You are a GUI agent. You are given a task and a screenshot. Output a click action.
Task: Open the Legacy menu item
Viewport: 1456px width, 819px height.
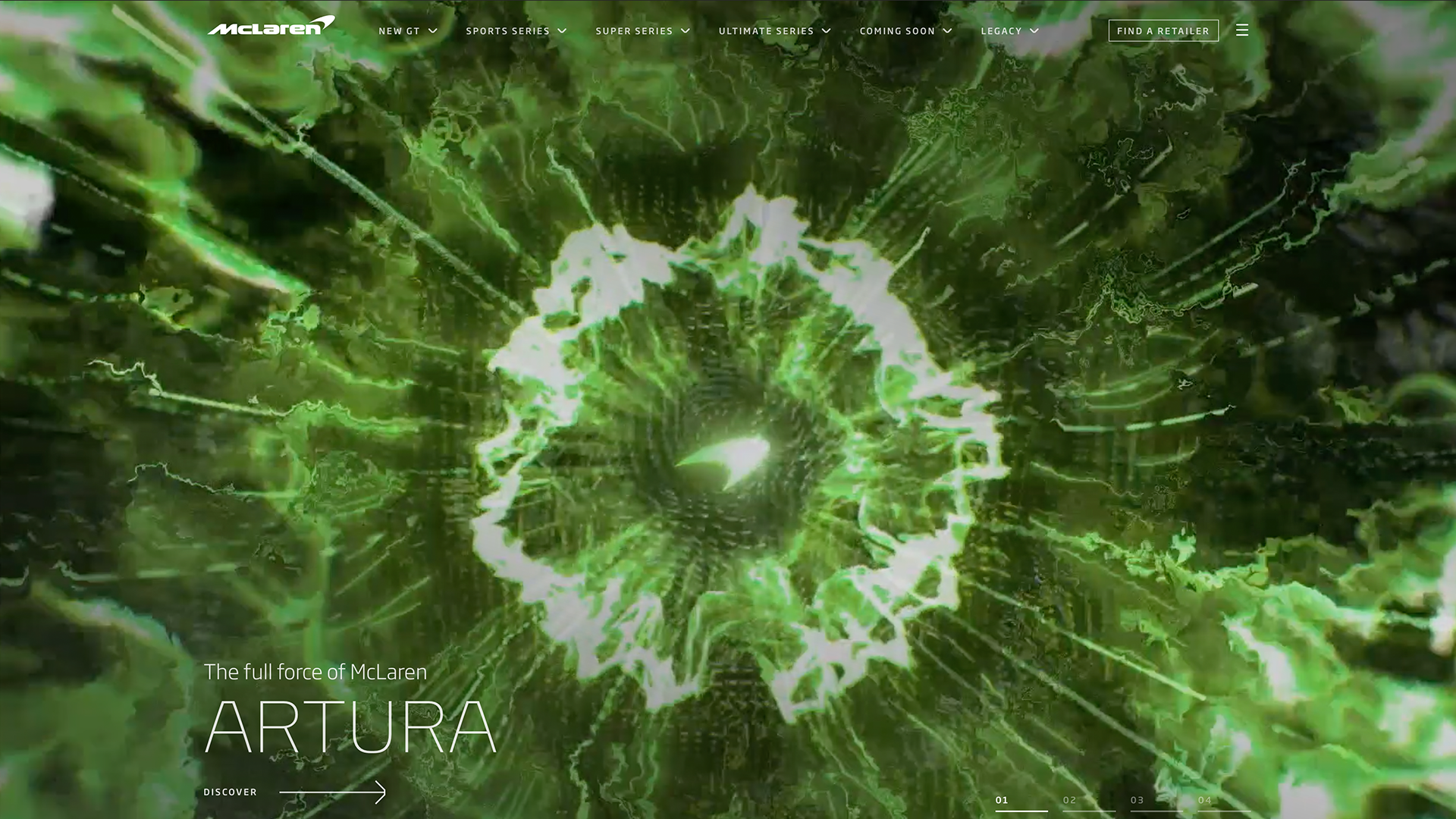[x=1001, y=31]
